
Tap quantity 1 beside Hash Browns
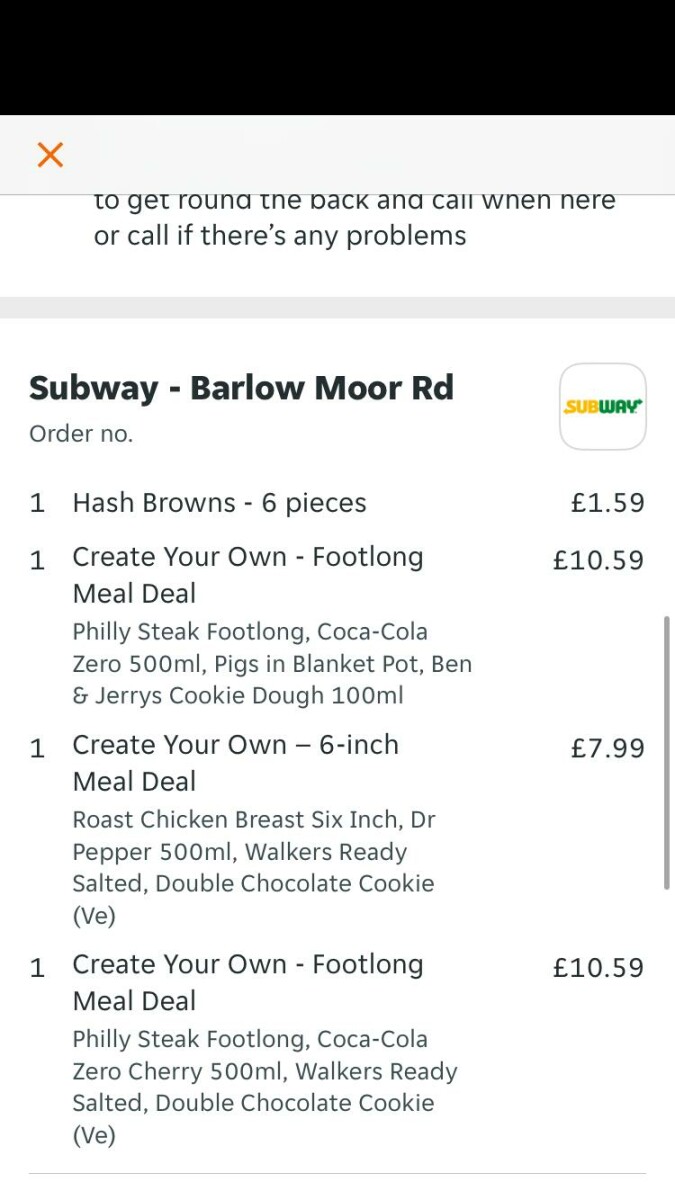click(37, 503)
